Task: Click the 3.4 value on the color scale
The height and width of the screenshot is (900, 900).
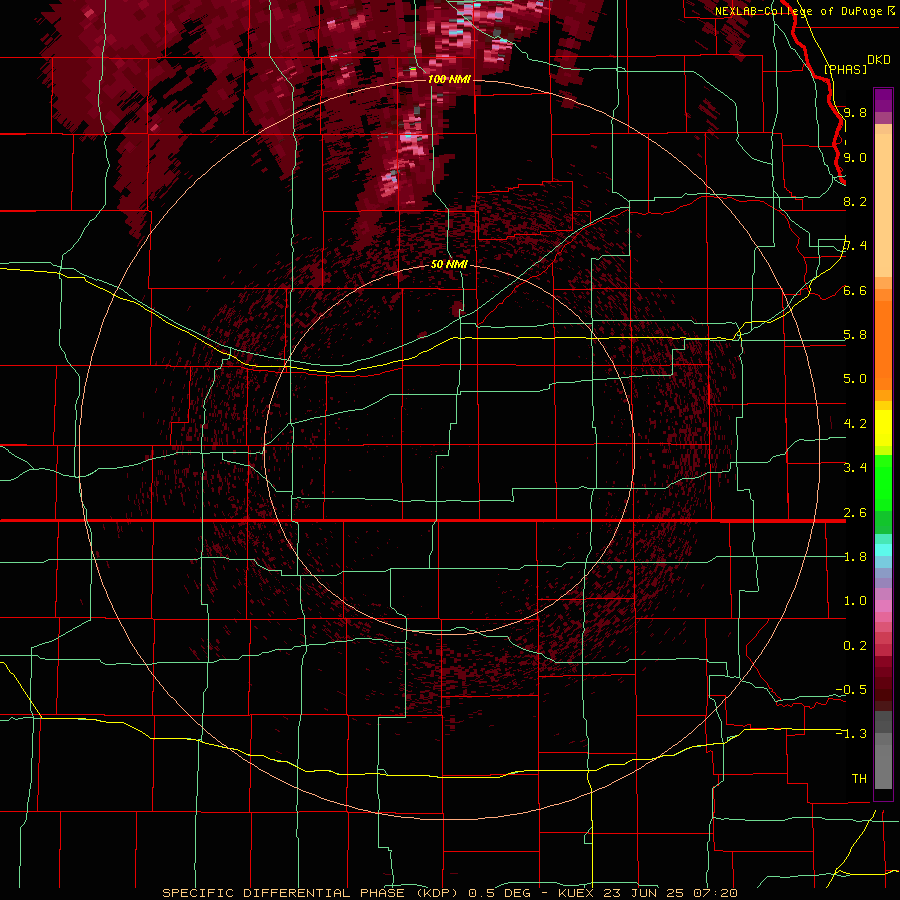Action: pos(855,468)
